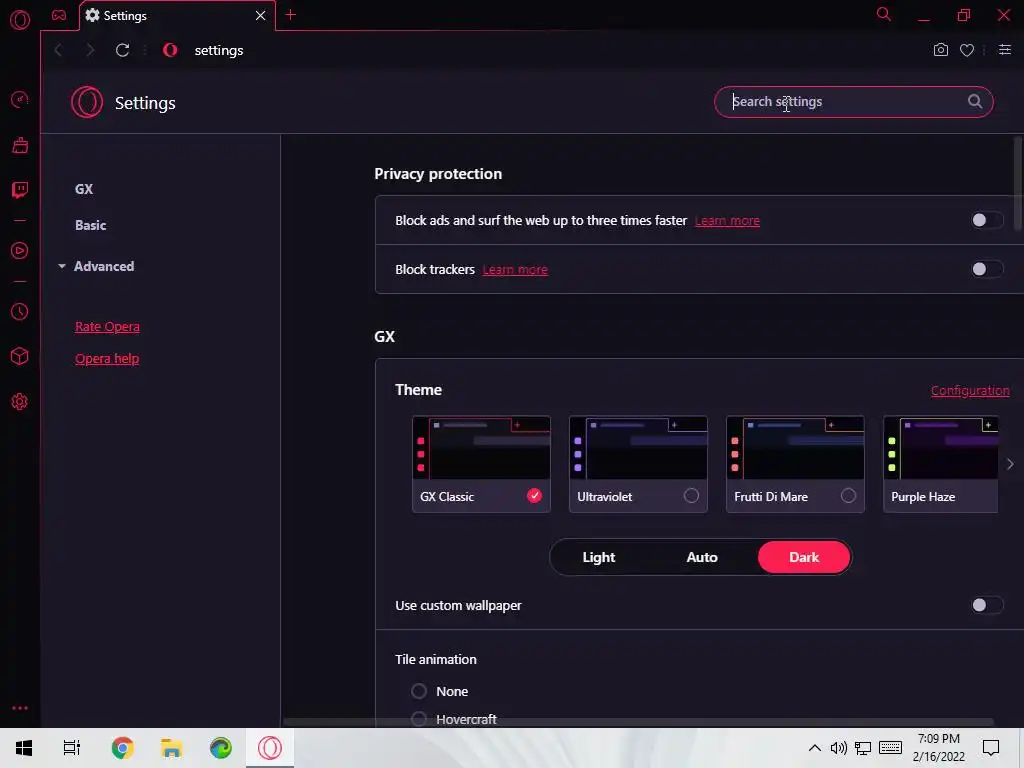This screenshot has height=768, width=1024.
Task: Open Learn more about blocking ads
Action: [x=727, y=221]
